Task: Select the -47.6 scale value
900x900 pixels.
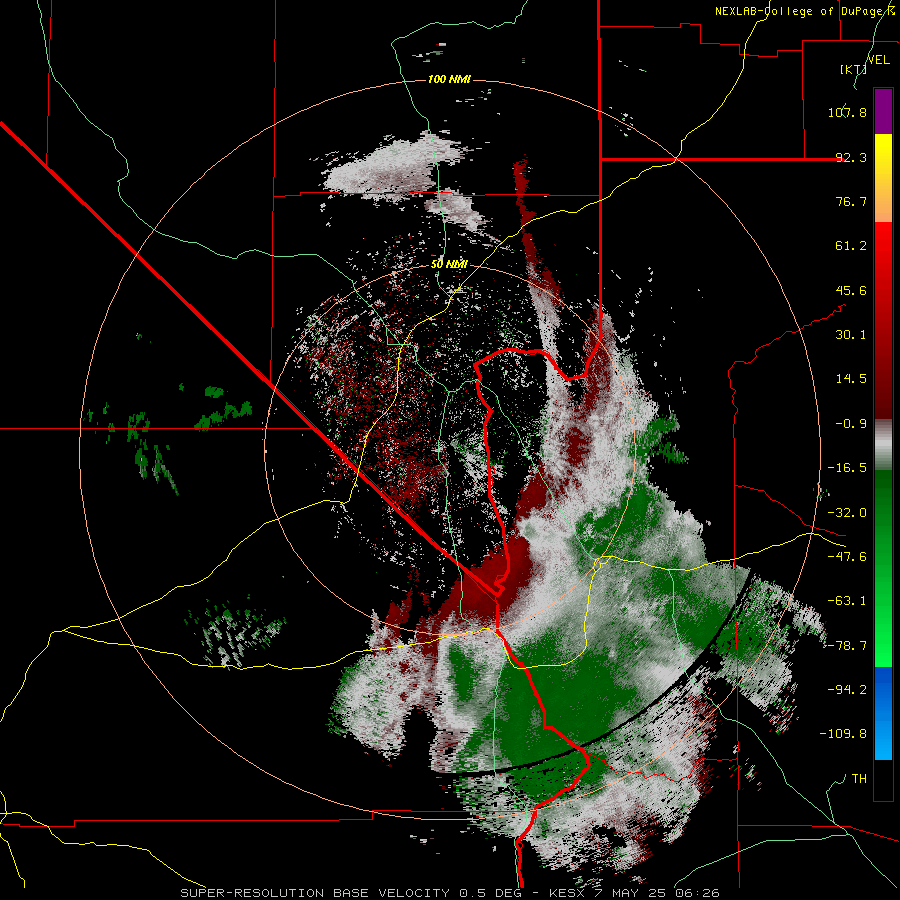Action: [x=847, y=557]
